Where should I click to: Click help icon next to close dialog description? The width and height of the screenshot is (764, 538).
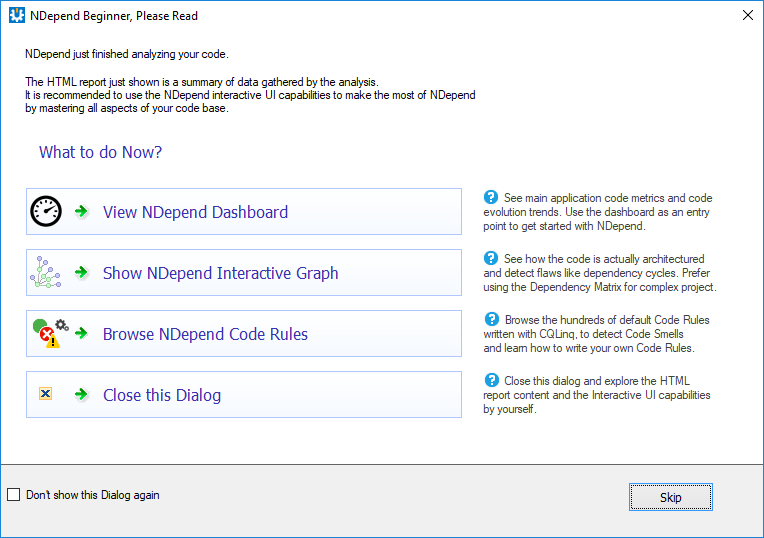click(x=492, y=380)
